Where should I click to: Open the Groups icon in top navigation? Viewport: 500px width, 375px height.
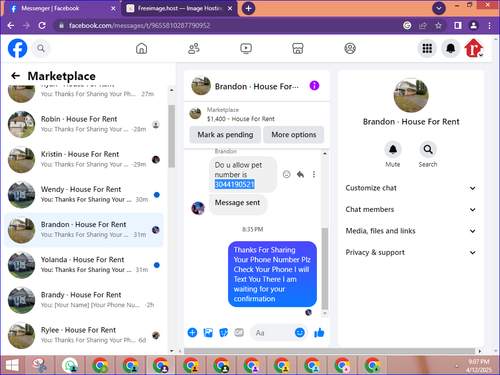pos(350,49)
